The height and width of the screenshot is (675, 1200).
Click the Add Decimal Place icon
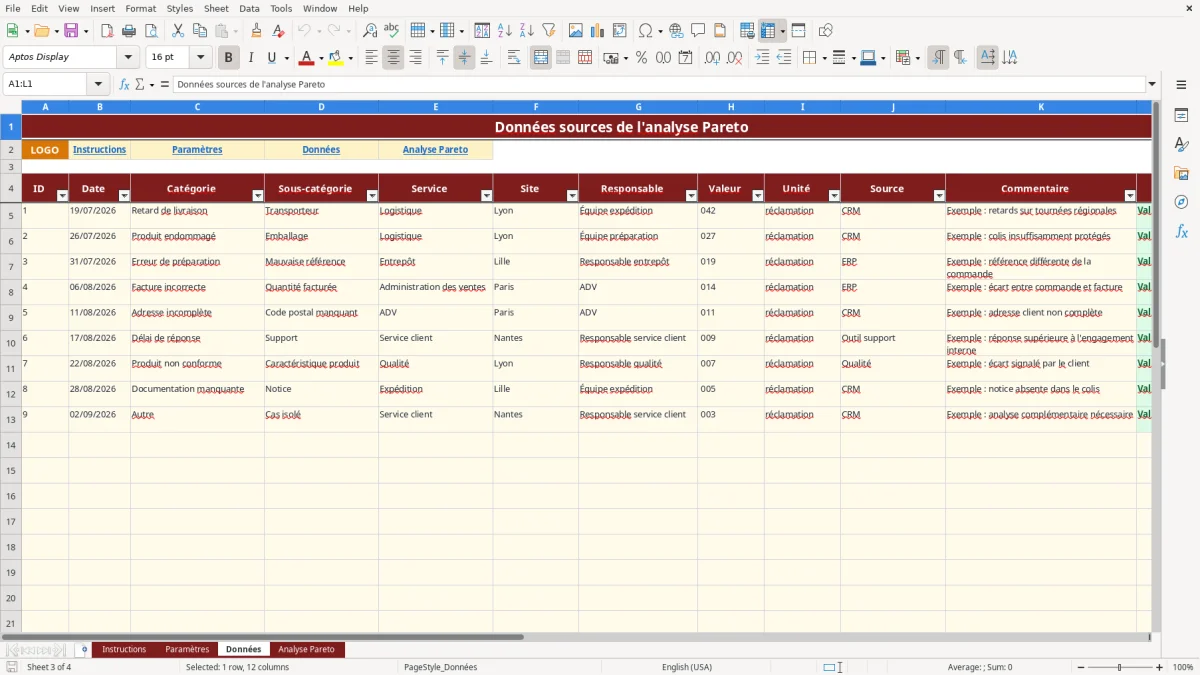713,58
